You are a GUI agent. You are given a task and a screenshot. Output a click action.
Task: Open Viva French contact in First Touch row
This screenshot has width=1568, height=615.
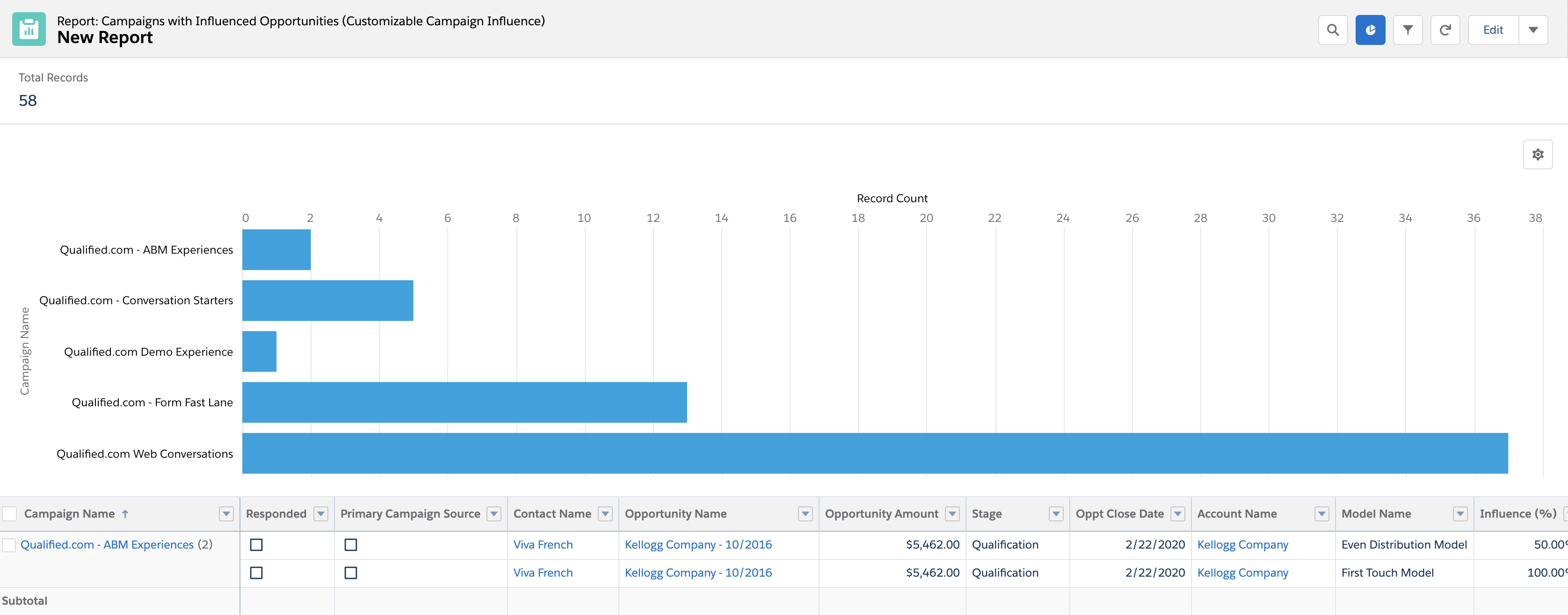tap(543, 572)
